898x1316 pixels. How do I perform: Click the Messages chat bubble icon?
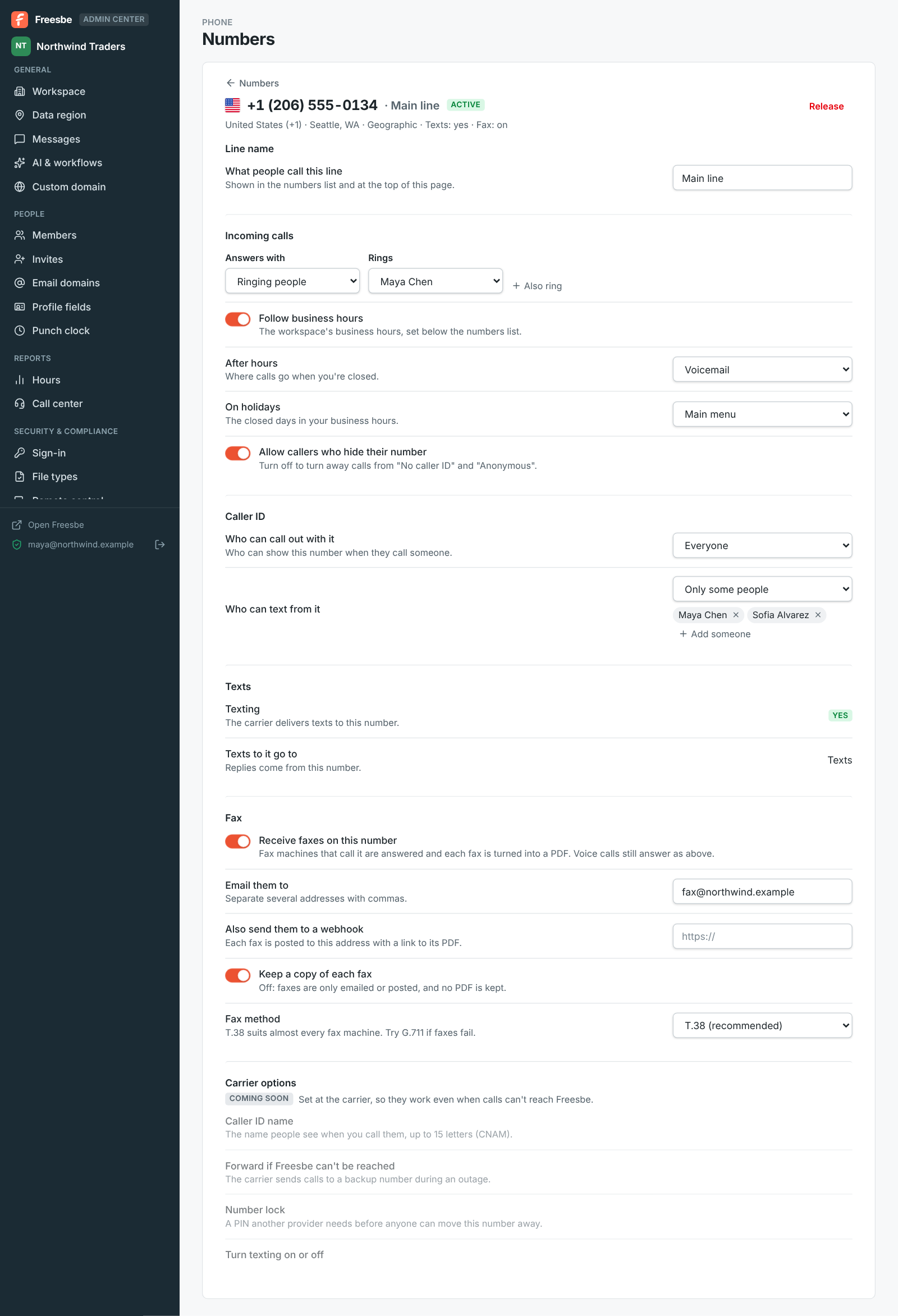20,139
